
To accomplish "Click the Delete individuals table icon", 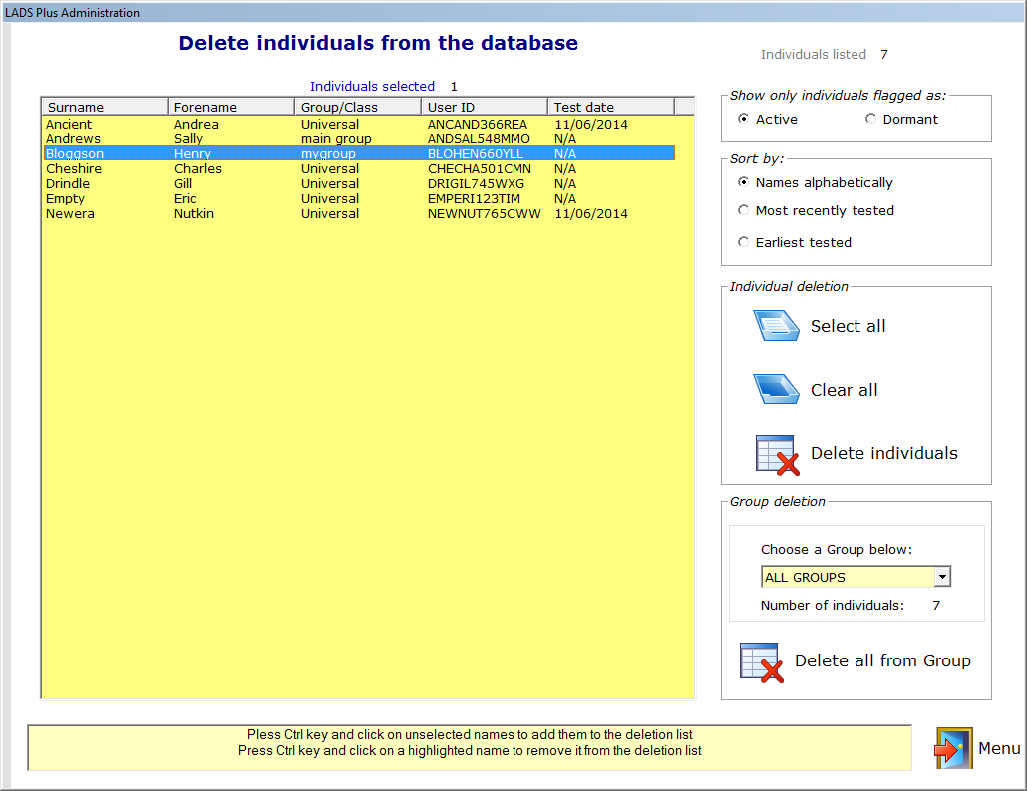I will click(777, 454).
